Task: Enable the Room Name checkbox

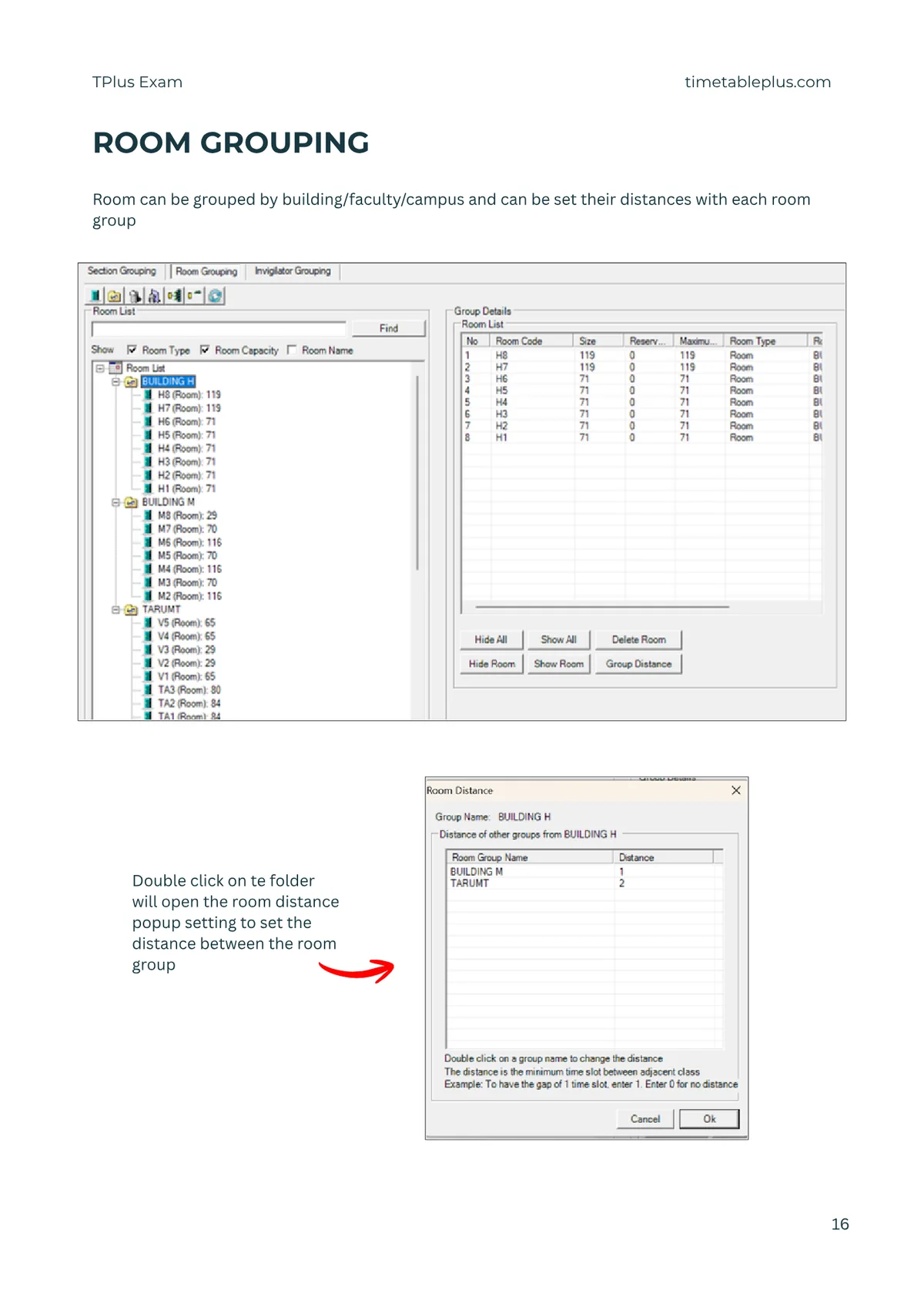Action: pyautogui.click(x=292, y=350)
